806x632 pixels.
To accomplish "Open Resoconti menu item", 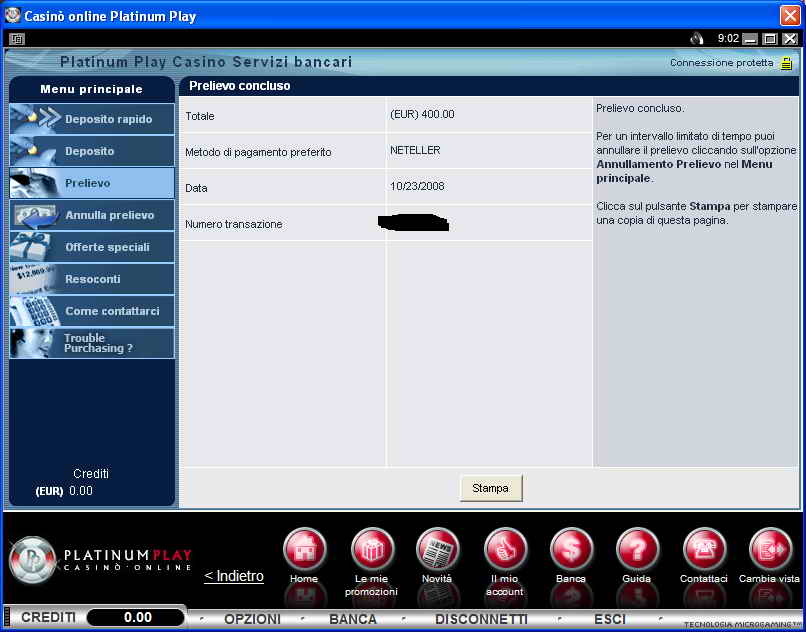I will click(92, 279).
